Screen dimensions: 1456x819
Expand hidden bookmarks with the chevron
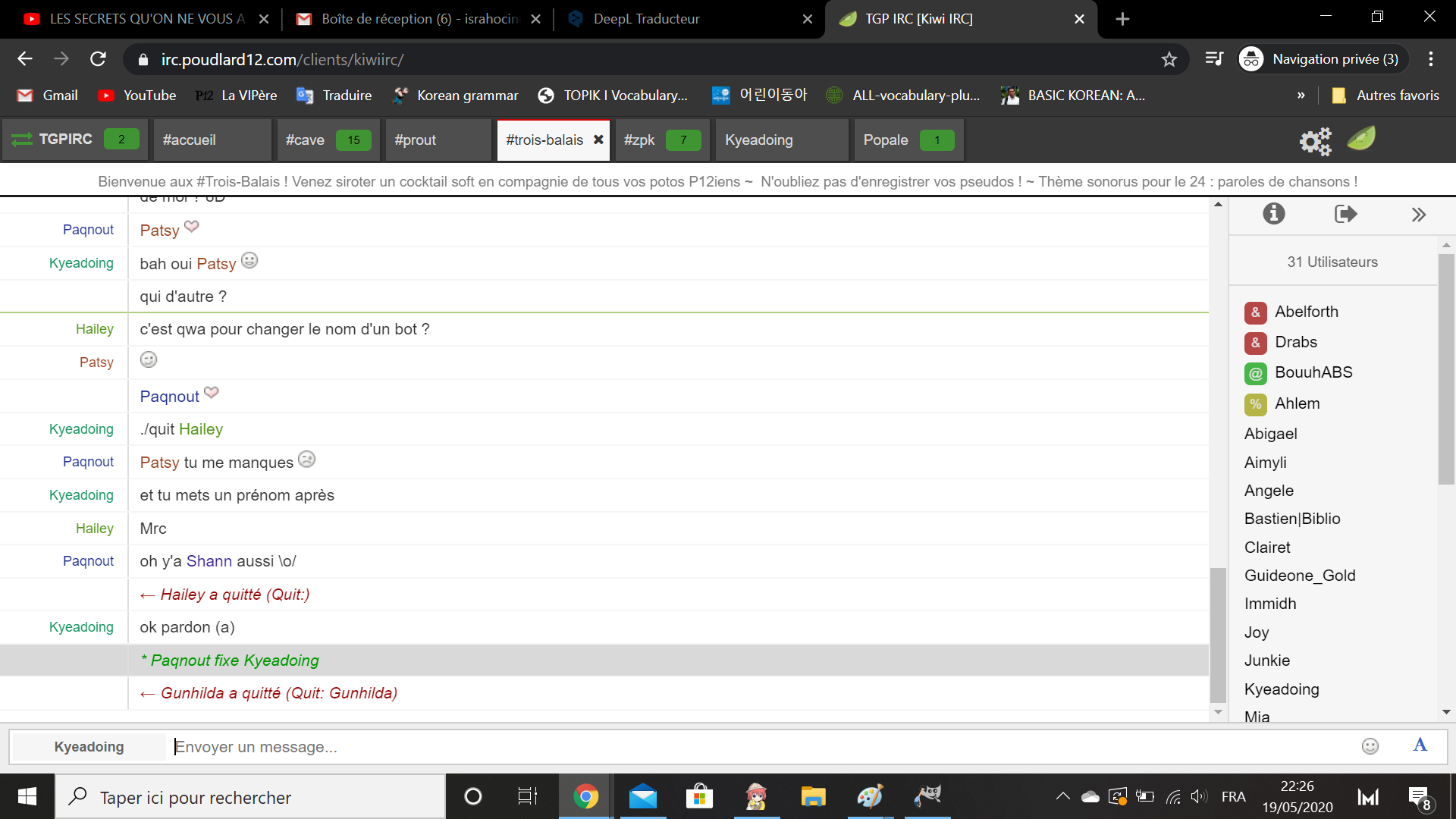click(x=1301, y=96)
